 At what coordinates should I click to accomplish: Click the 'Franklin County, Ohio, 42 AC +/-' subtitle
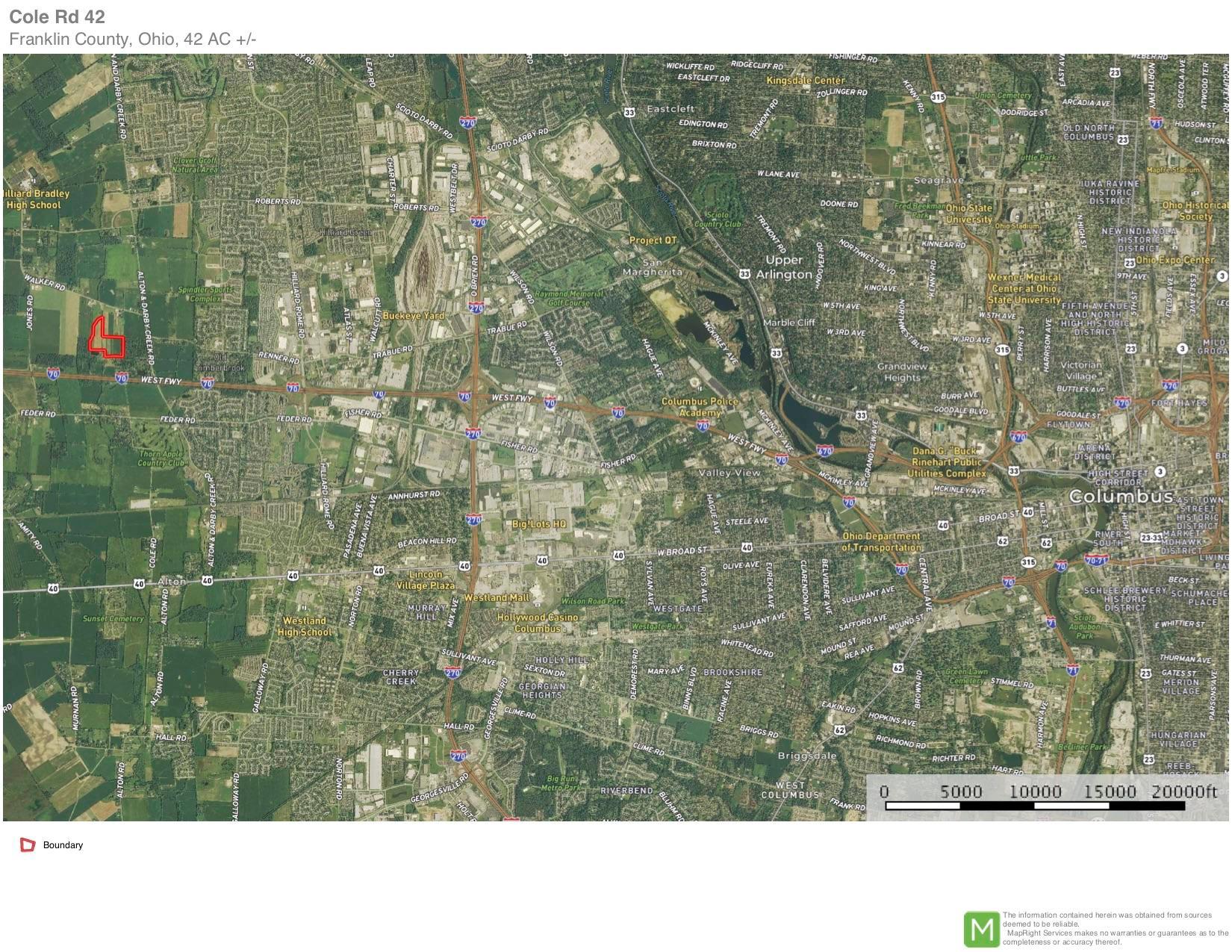(132, 39)
